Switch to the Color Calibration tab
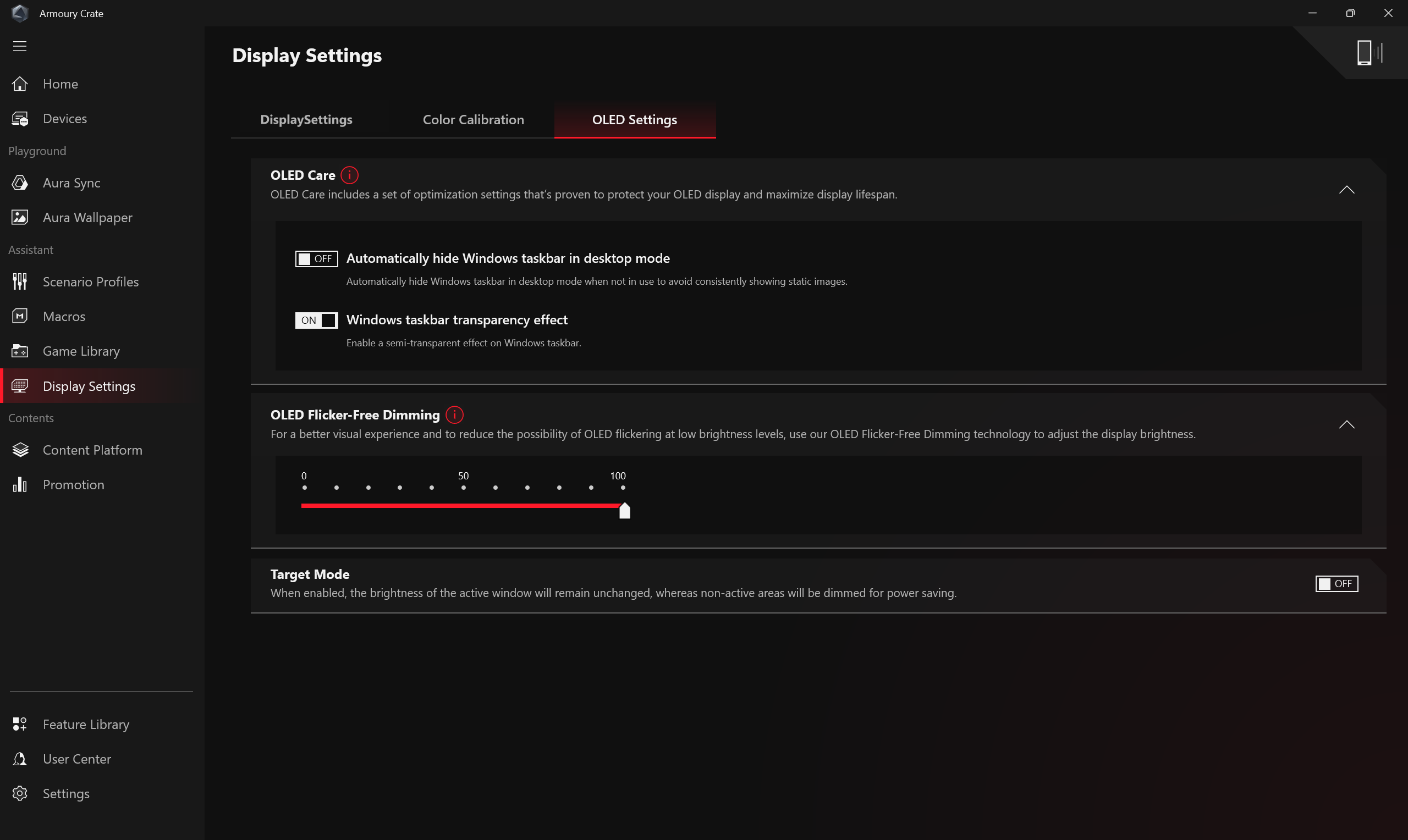The width and height of the screenshot is (1408, 840). point(473,120)
